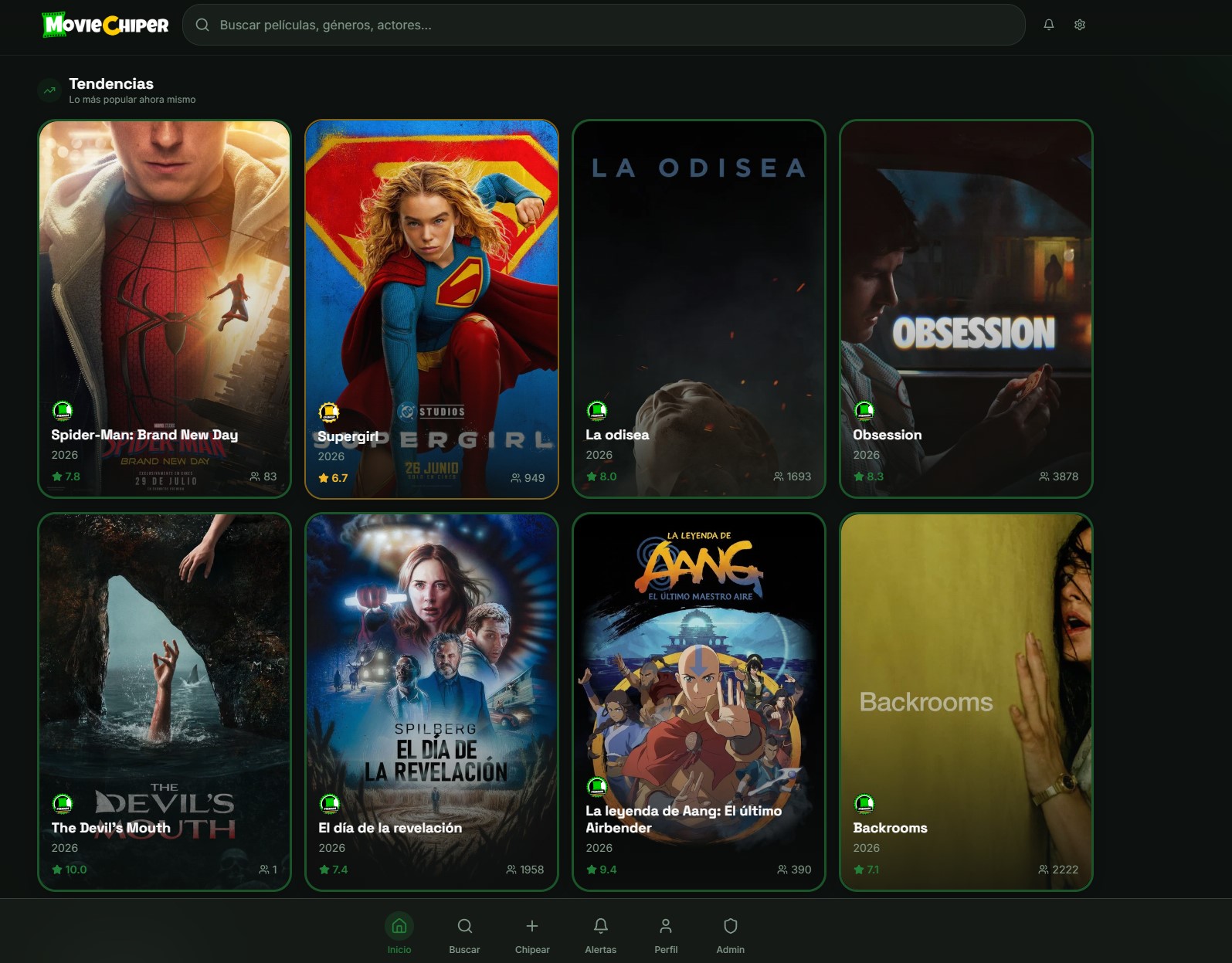The height and width of the screenshot is (963, 1232).
Task: Click the viewers count 2222 on Backrooms
Action: pyautogui.click(x=1059, y=870)
